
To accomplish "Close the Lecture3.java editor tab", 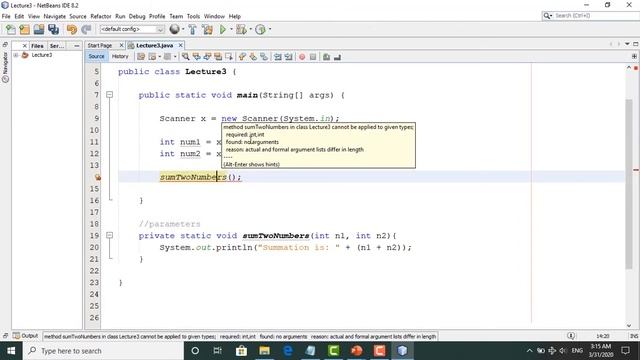I will (x=180, y=45).
